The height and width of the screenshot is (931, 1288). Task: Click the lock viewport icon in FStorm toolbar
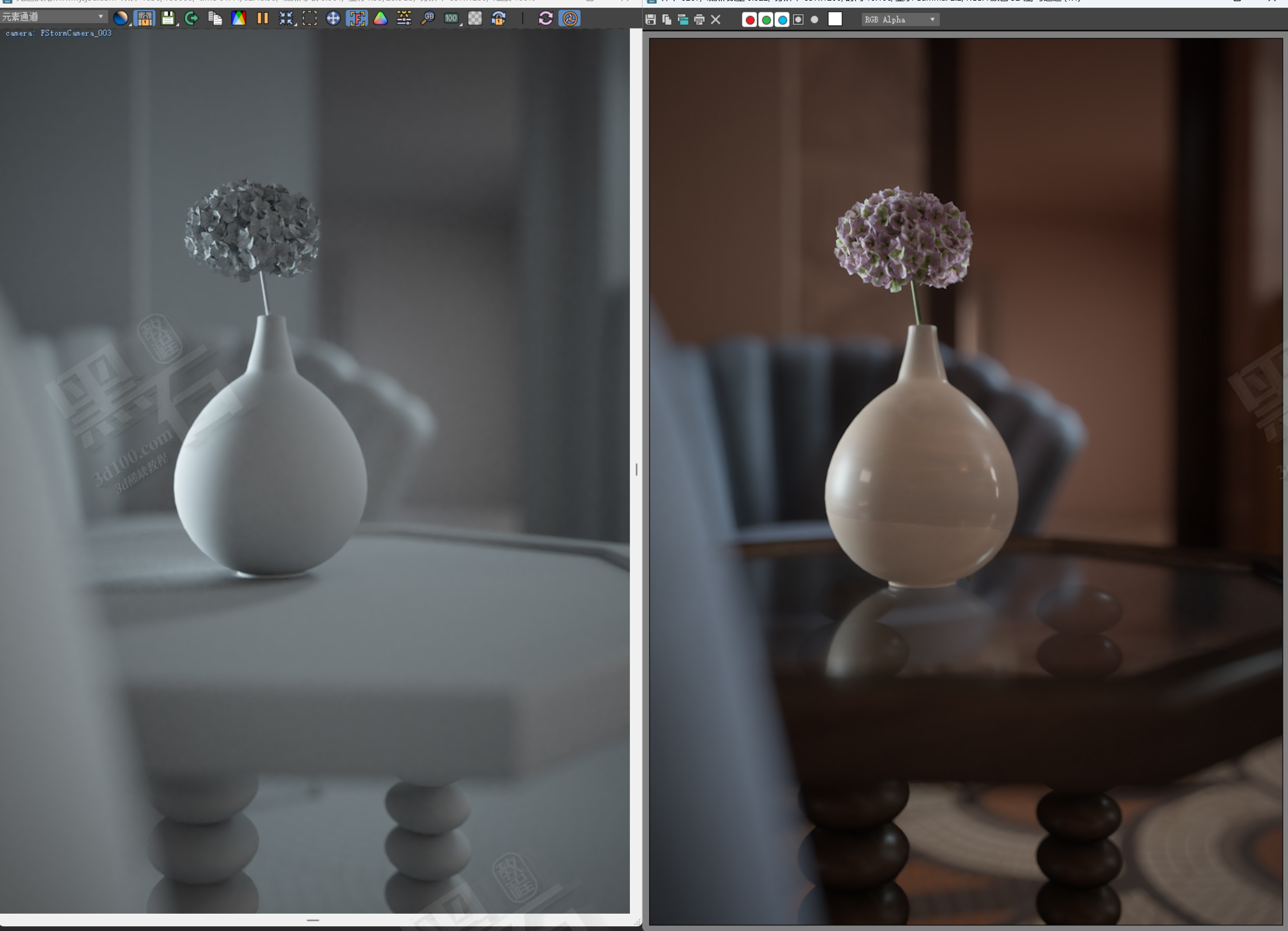[144, 18]
